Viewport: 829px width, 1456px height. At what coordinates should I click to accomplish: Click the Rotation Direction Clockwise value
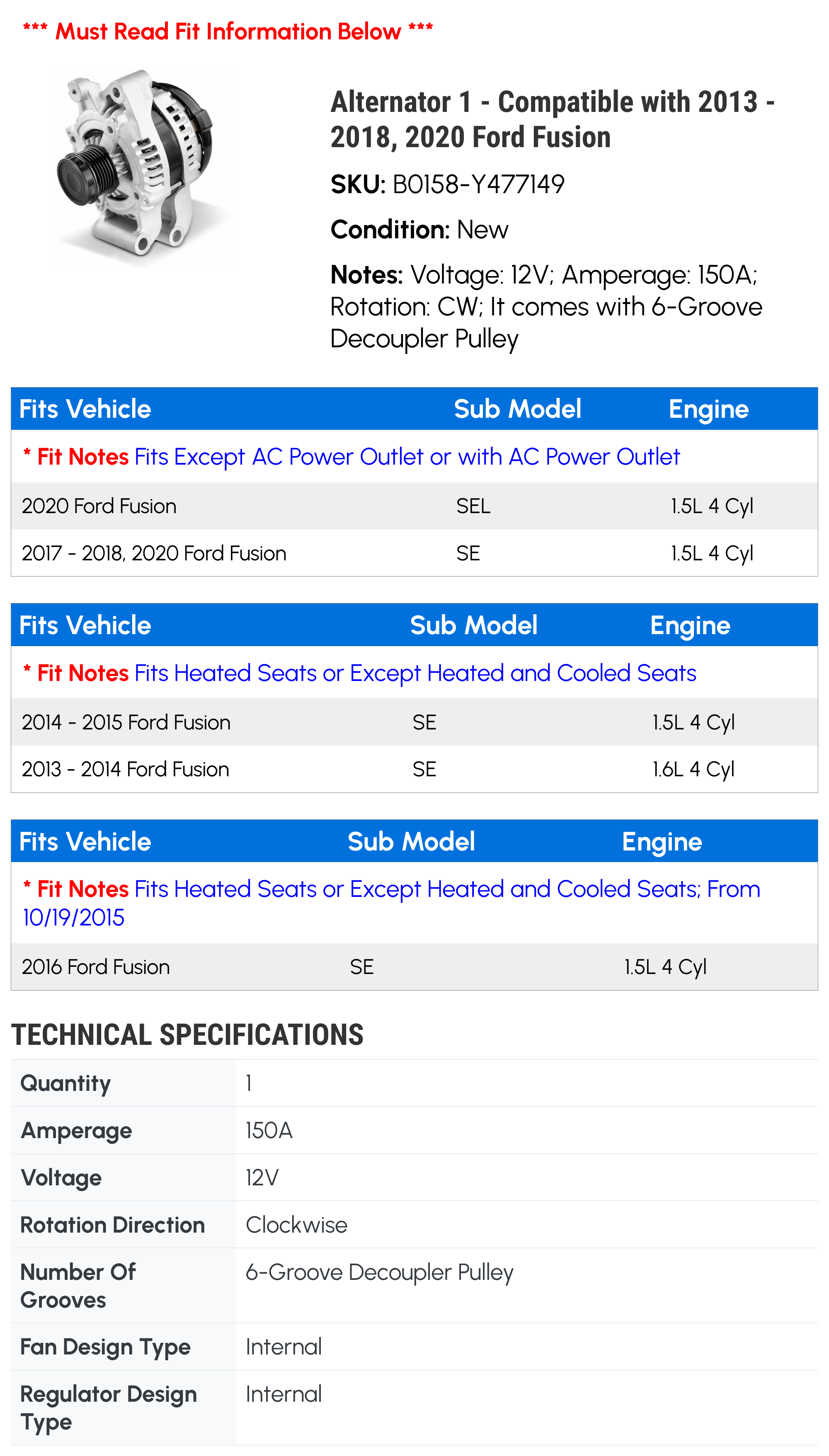pos(296,1225)
